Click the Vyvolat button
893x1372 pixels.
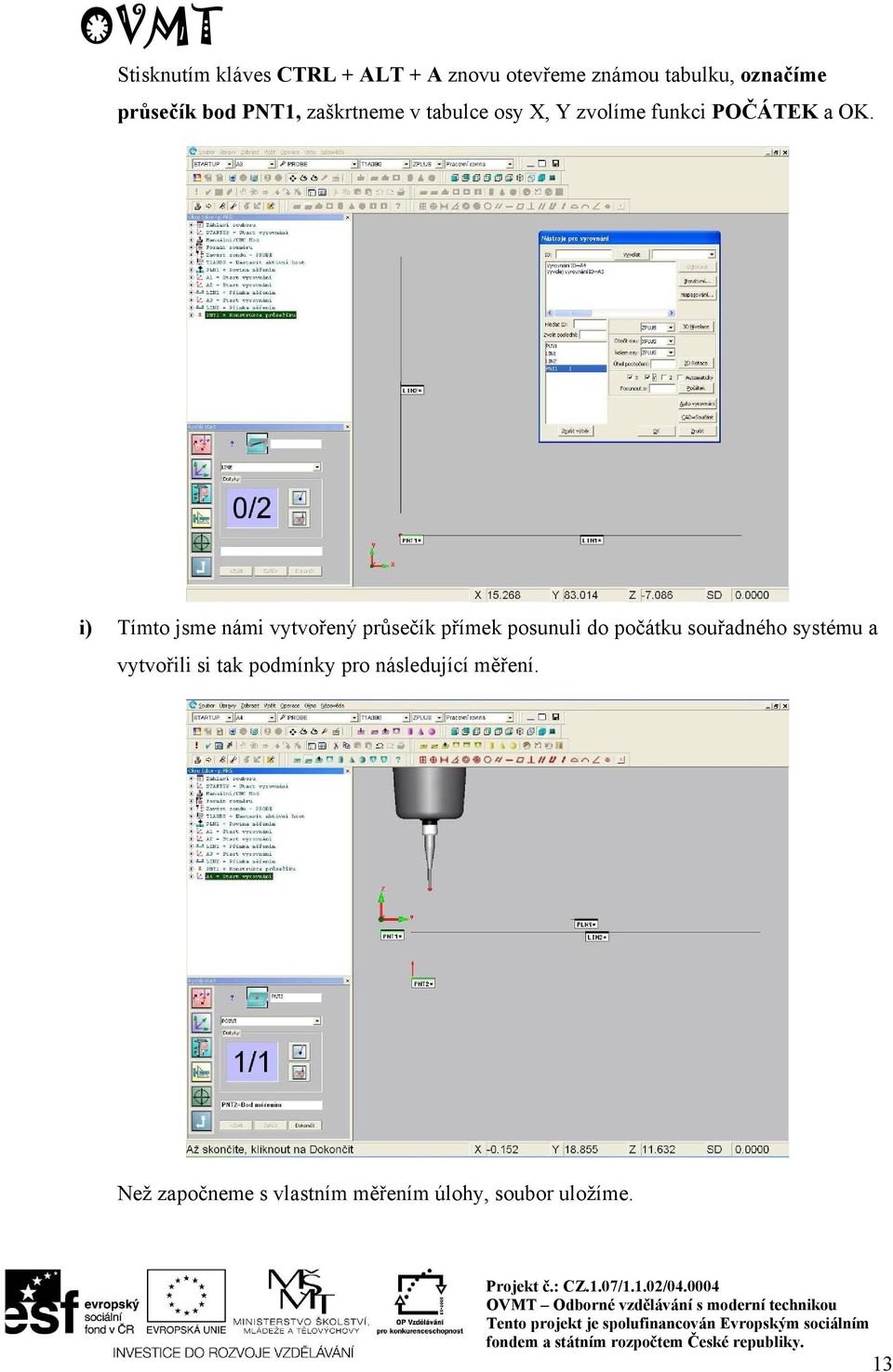tap(632, 254)
